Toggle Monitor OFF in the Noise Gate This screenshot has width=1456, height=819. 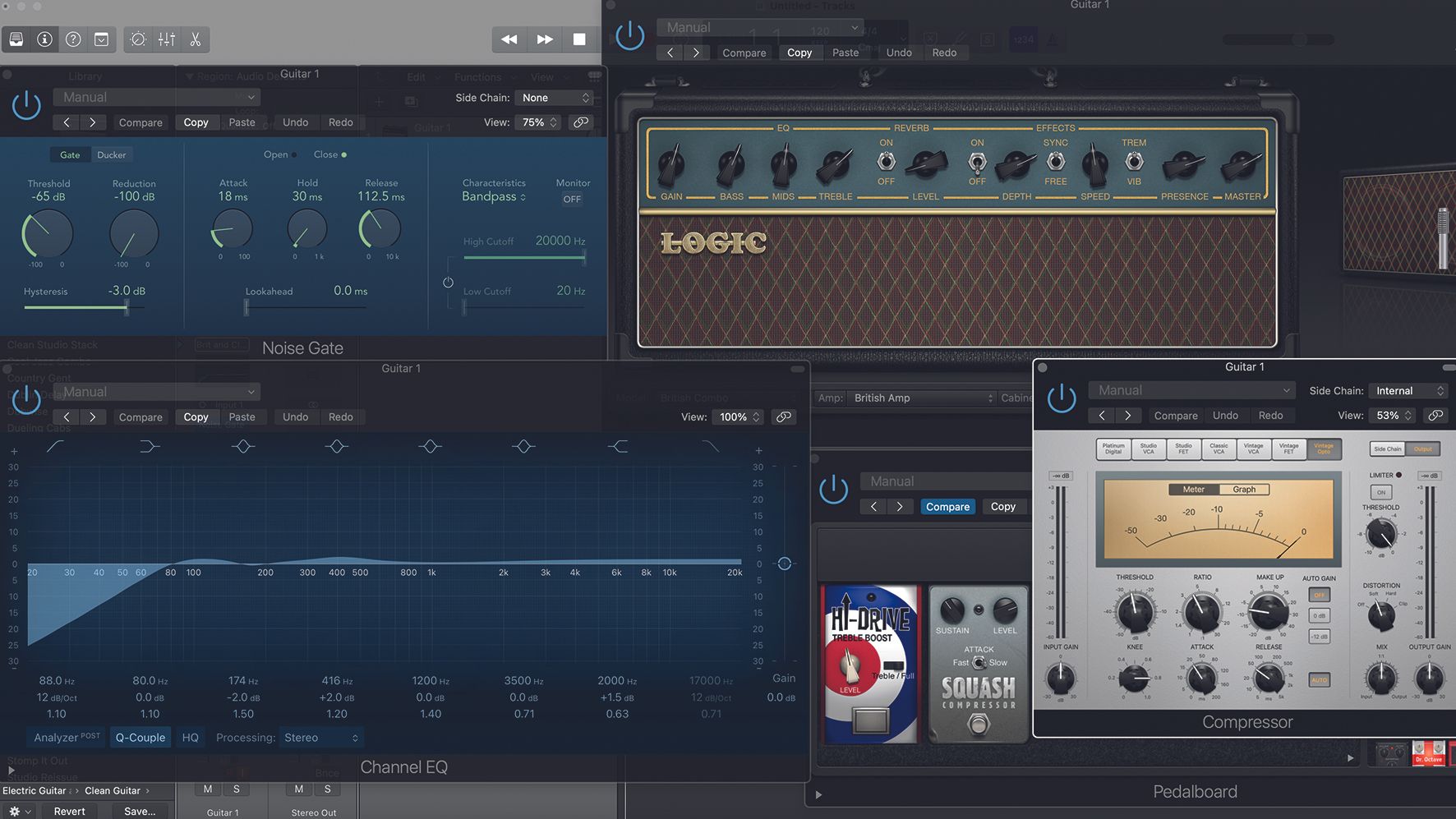pyautogui.click(x=572, y=198)
